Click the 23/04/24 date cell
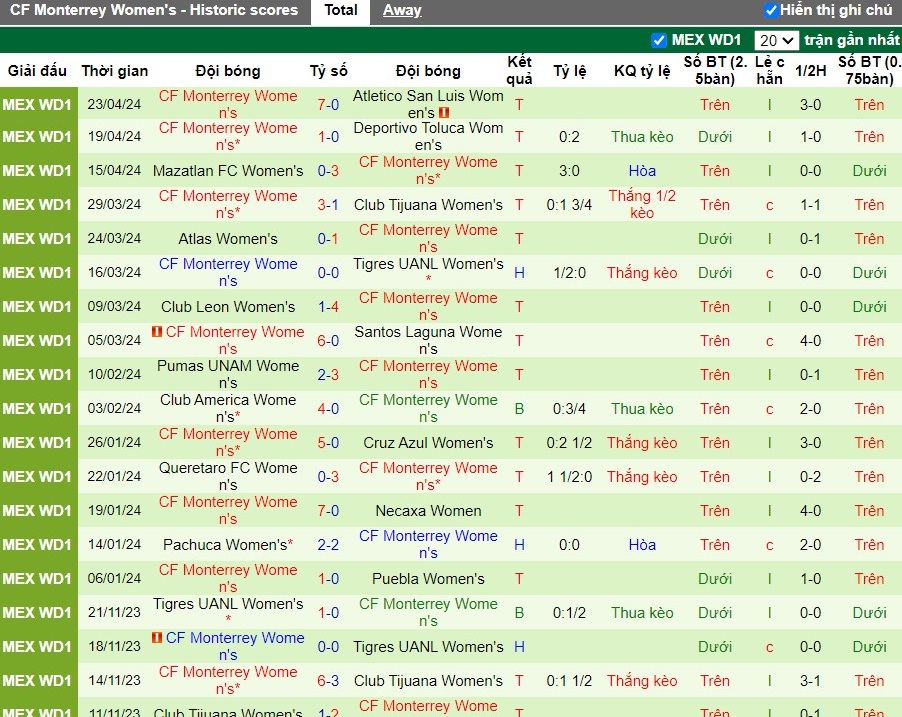The height and width of the screenshot is (717, 902). (114, 105)
